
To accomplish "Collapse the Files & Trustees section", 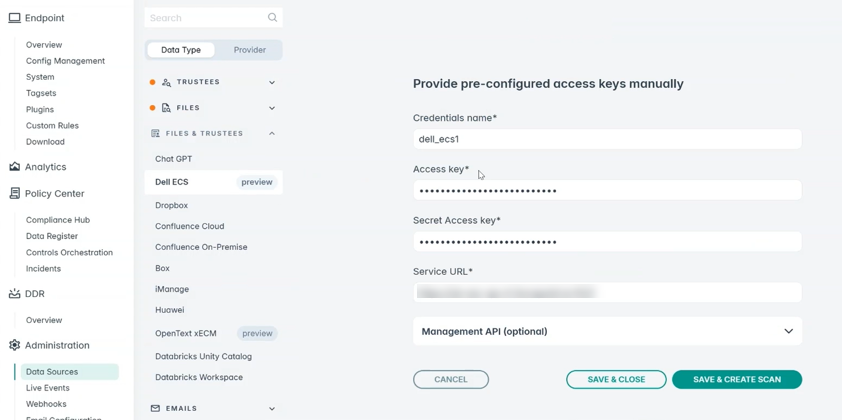I will [272, 133].
